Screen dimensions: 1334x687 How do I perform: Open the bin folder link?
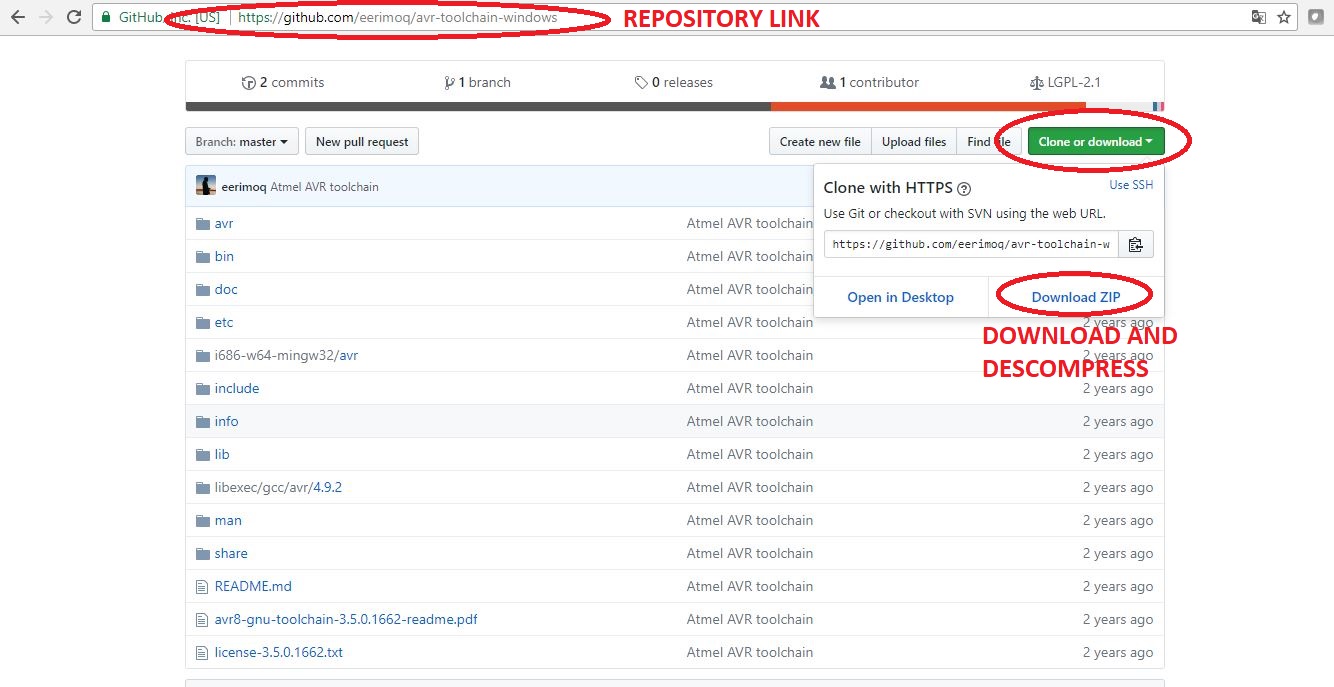pyautogui.click(x=224, y=257)
